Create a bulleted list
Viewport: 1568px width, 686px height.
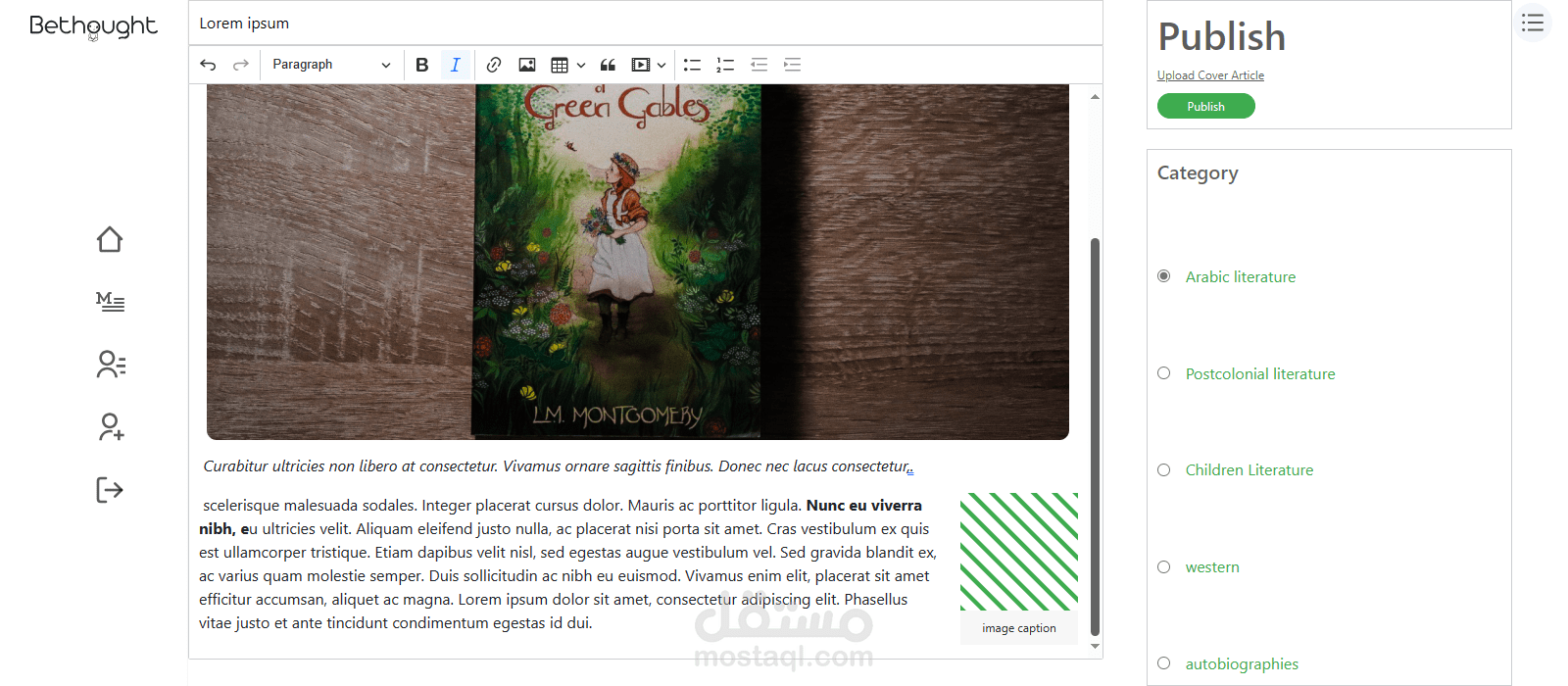coord(692,65)
